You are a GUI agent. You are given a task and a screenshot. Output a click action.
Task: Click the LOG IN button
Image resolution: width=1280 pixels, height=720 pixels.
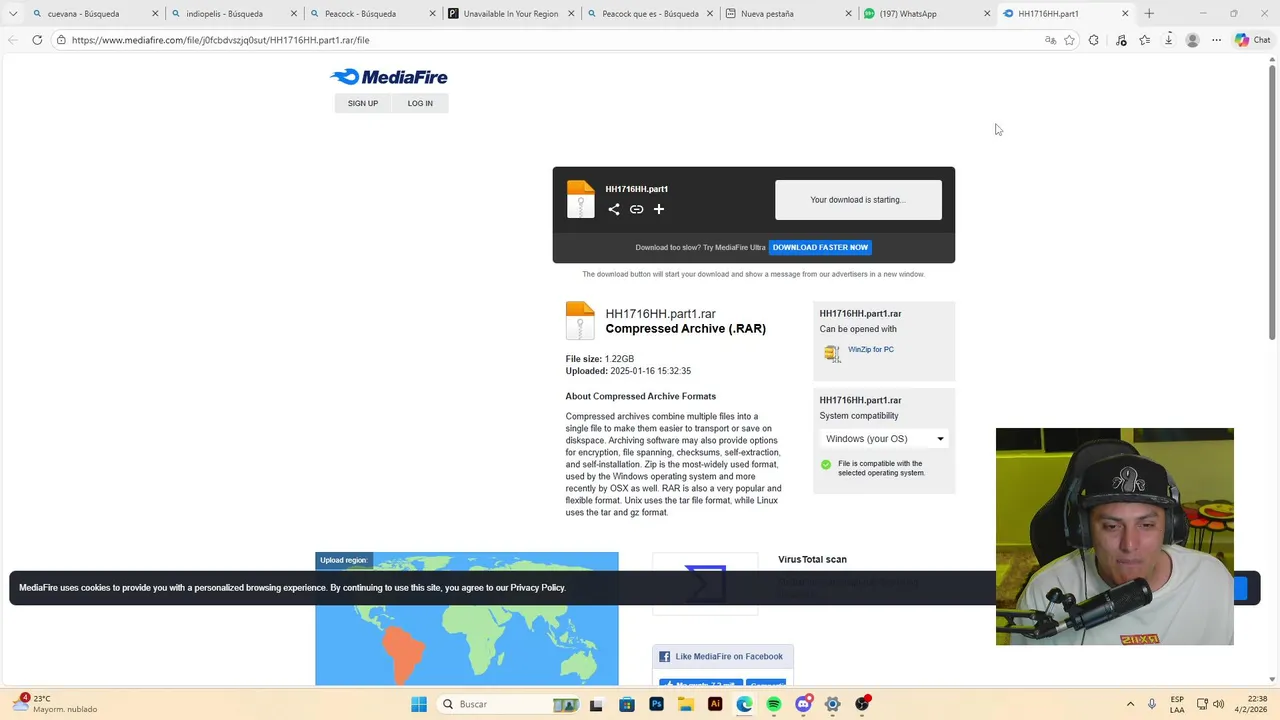pyautogui.click(x=420, y=103)
